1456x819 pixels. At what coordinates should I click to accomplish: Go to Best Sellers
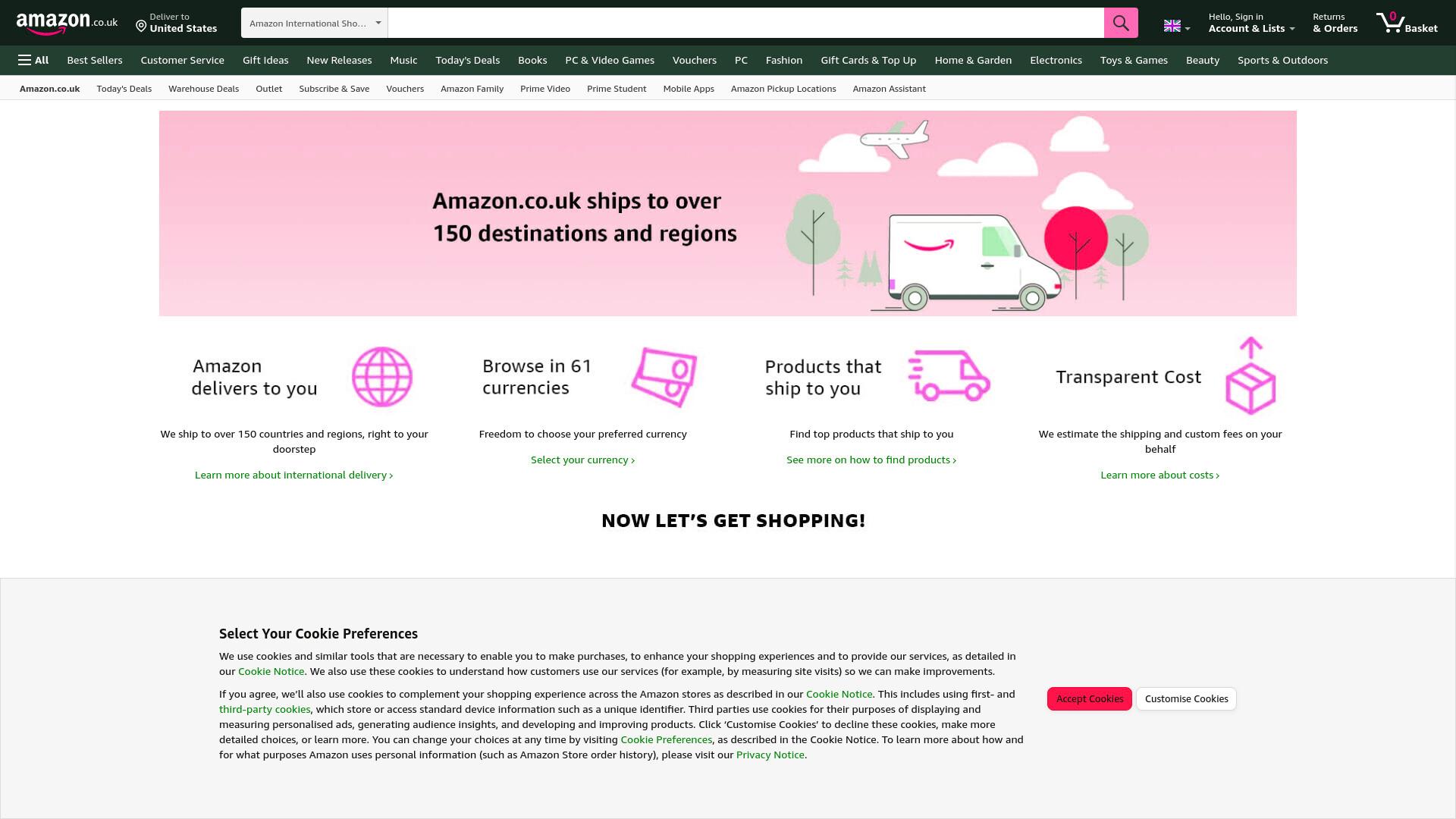coord(95,60)
